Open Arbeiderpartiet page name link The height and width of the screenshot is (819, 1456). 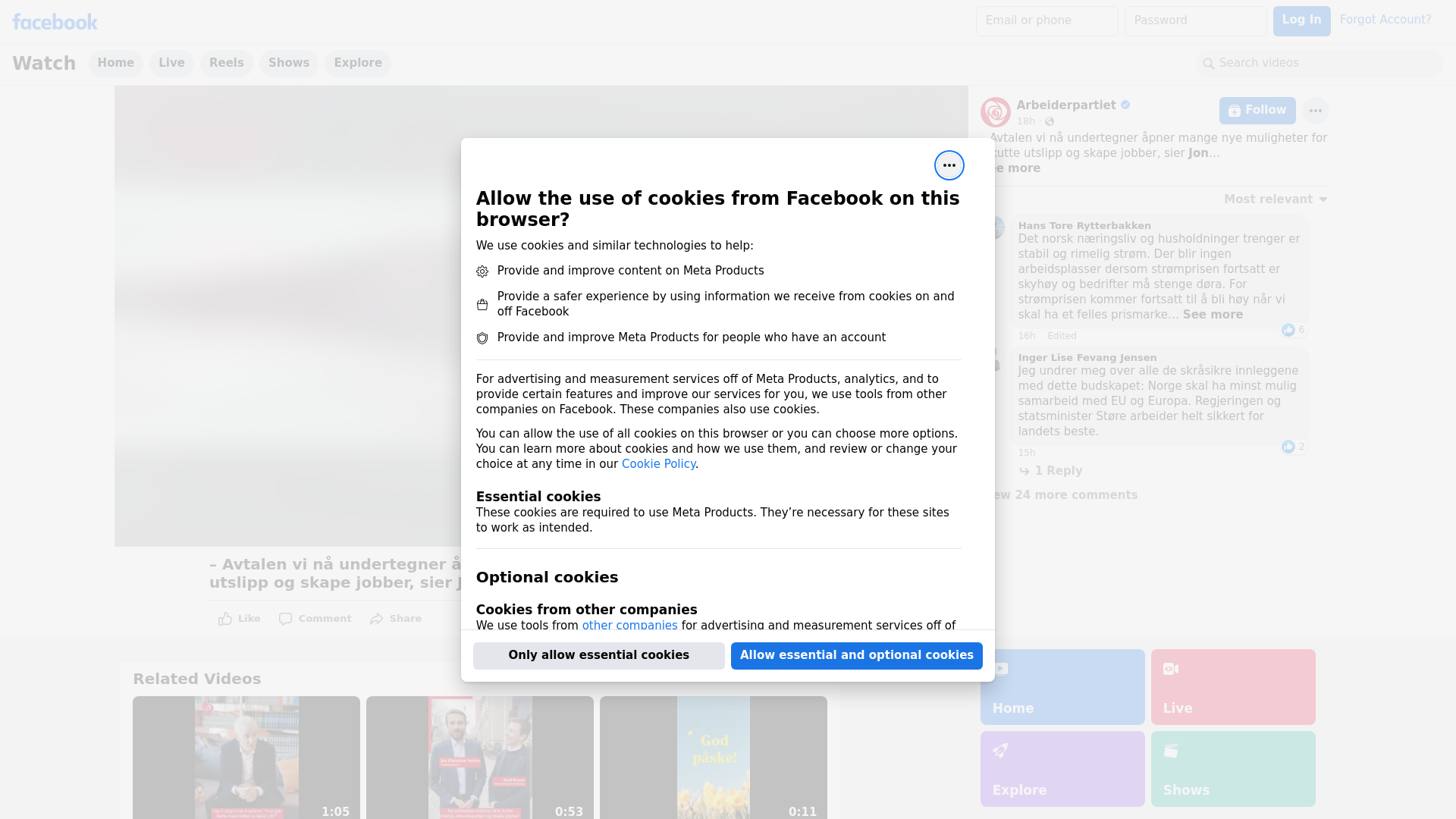(x=1066, y=105)
